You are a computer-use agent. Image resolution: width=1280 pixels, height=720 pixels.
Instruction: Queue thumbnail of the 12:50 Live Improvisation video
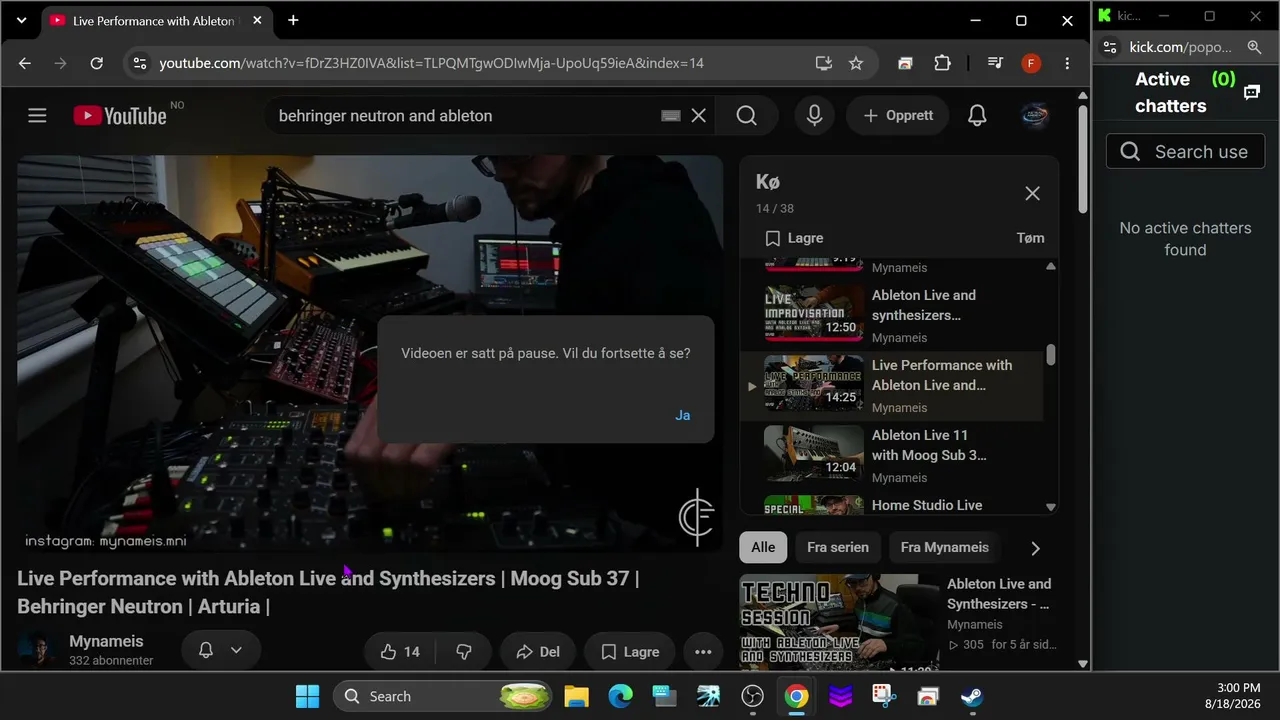[813, 314]
